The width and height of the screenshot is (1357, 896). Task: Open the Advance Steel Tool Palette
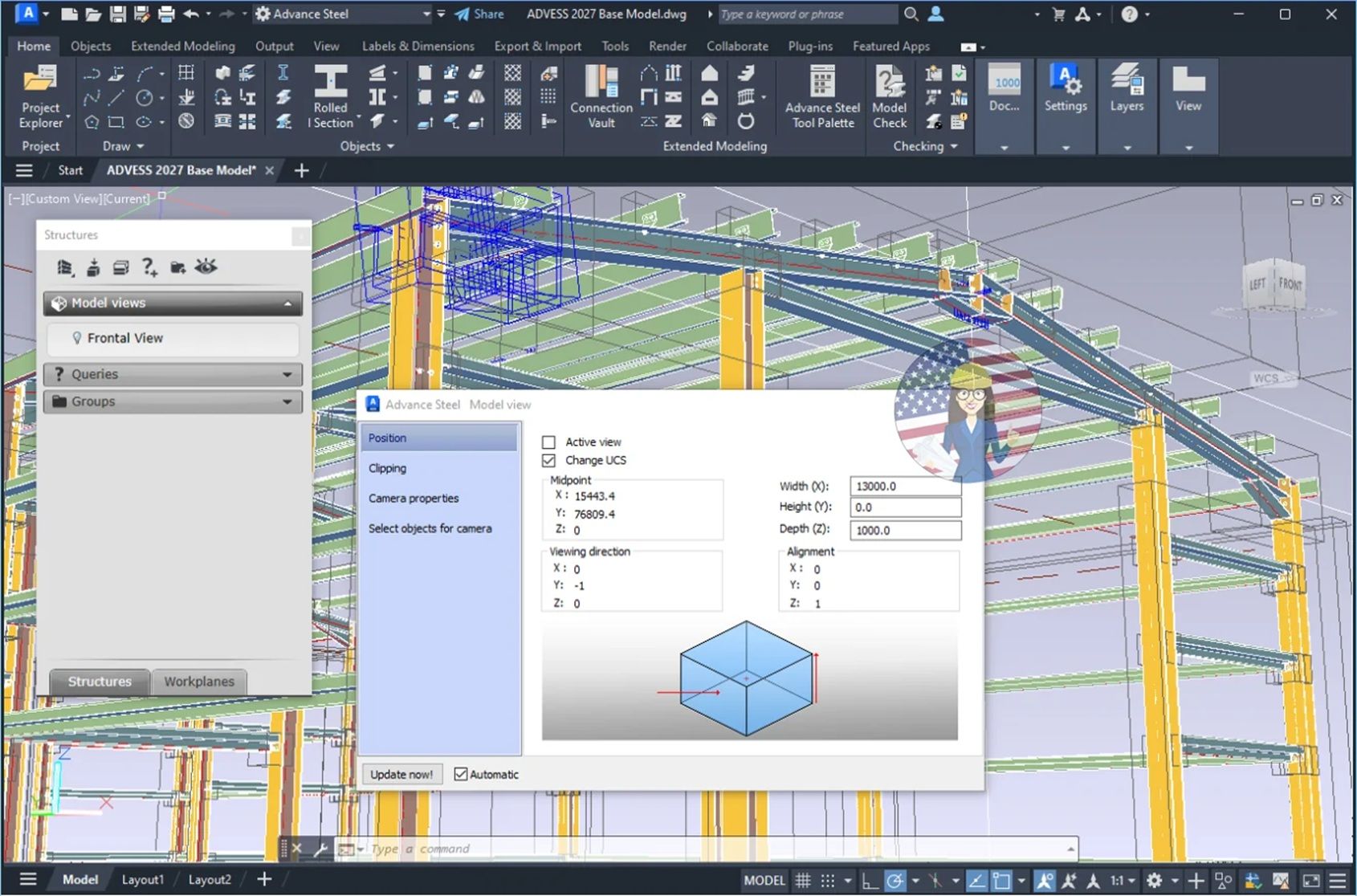coord(822,97)
